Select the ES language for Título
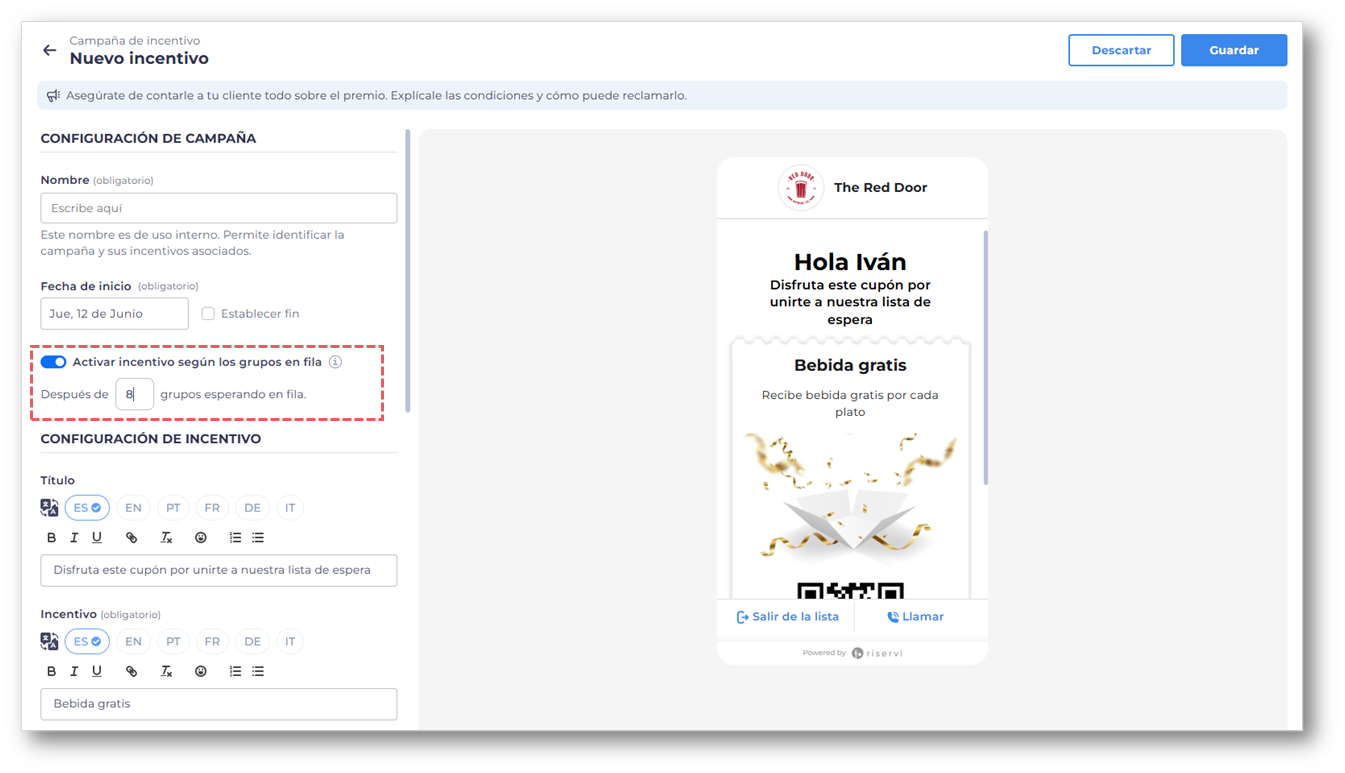Screen dimensions: 1345x773 coord(87,508)
